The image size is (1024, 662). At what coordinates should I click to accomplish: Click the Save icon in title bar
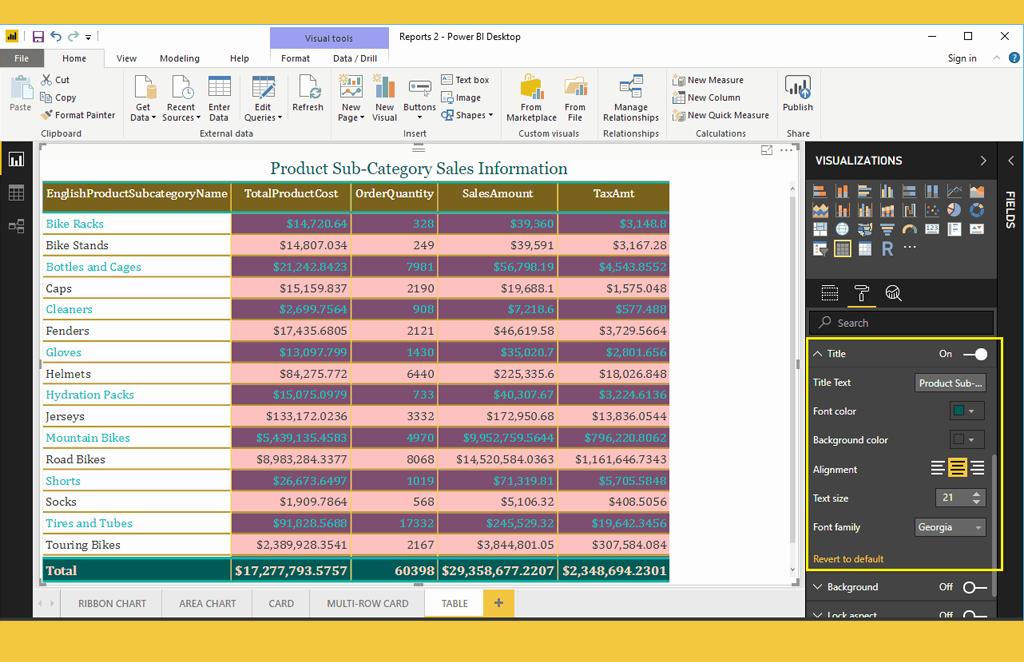click(x=38, y=37)
